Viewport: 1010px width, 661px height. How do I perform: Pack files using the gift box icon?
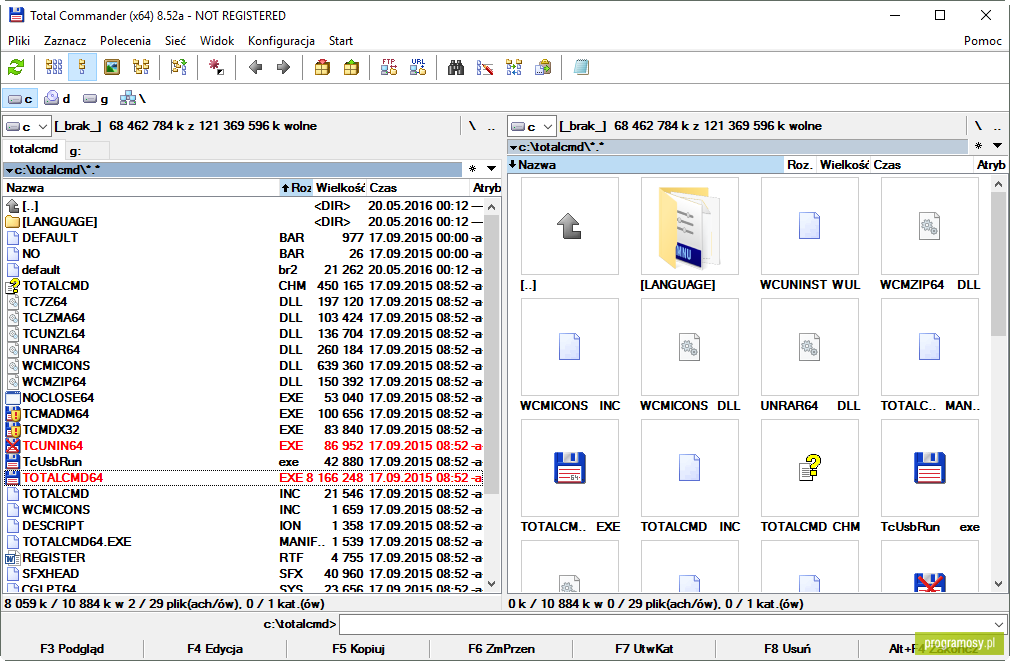(x=322, y=67)
